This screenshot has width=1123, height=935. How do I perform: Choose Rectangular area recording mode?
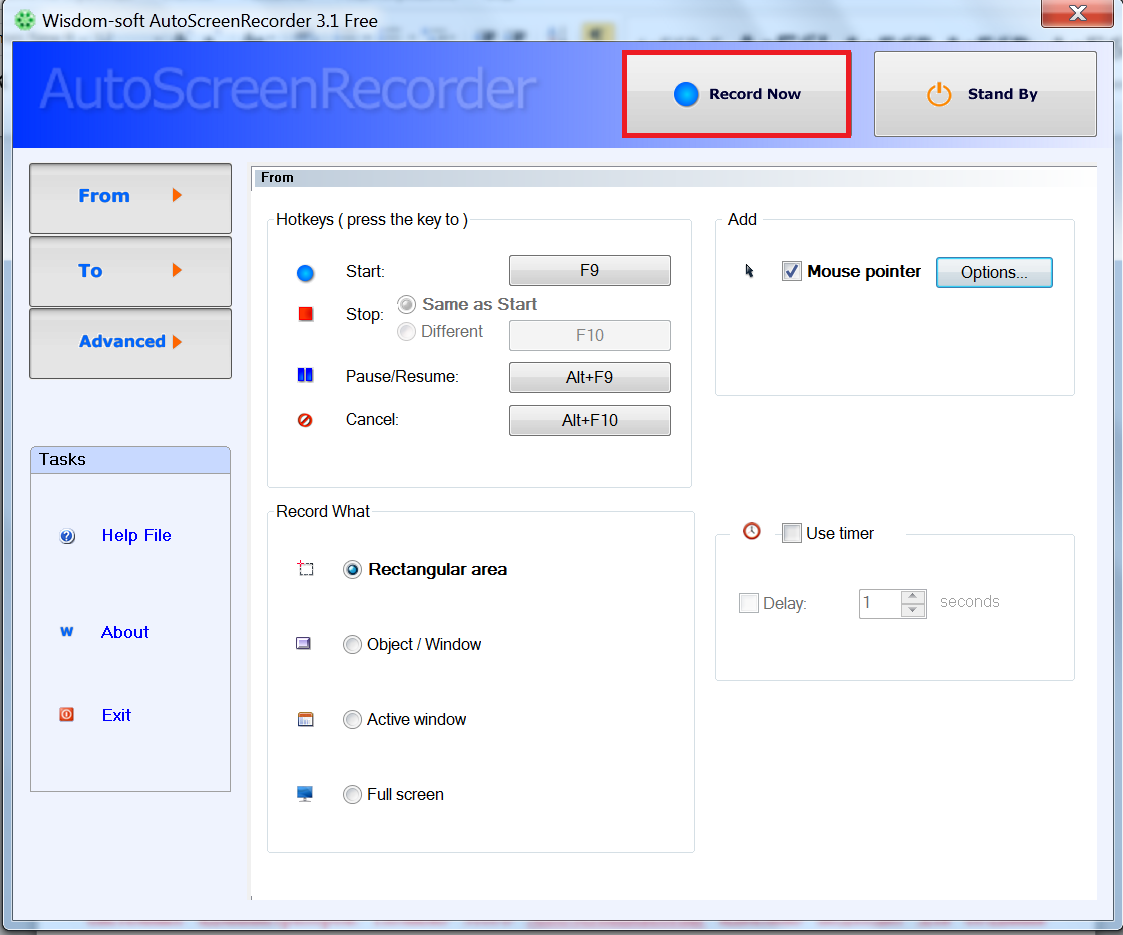352,570
